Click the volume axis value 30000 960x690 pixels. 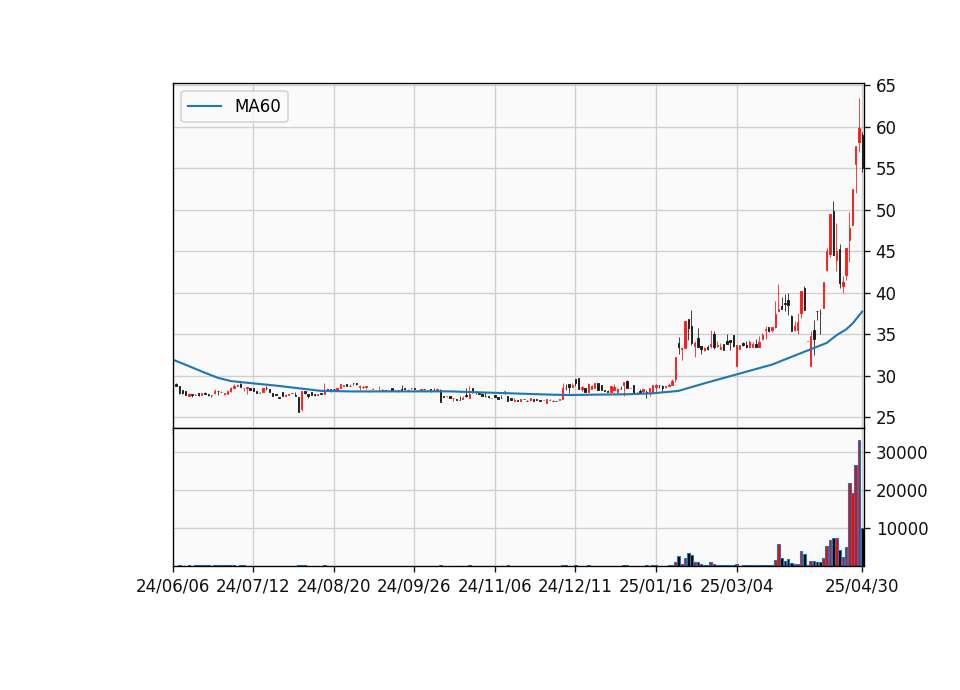(x=902, y=453)
